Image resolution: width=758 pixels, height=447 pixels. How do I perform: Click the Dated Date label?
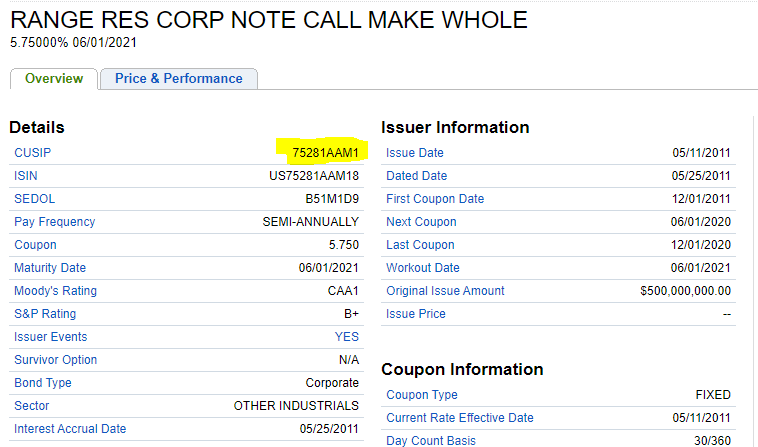pyautogui.click(x=417, y=176)
